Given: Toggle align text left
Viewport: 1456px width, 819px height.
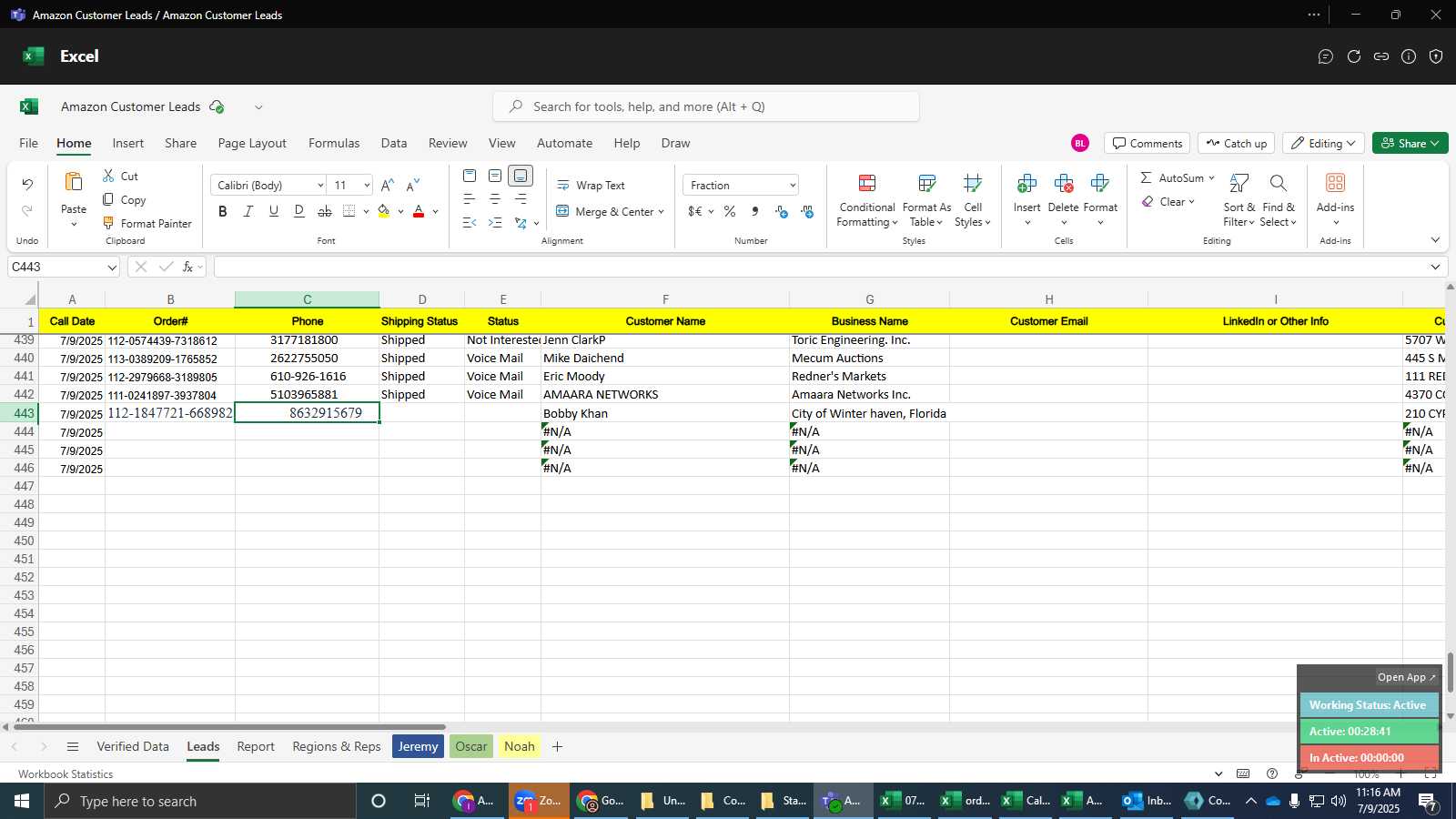Looking at the screenshot, I should (x=470, y=199).
